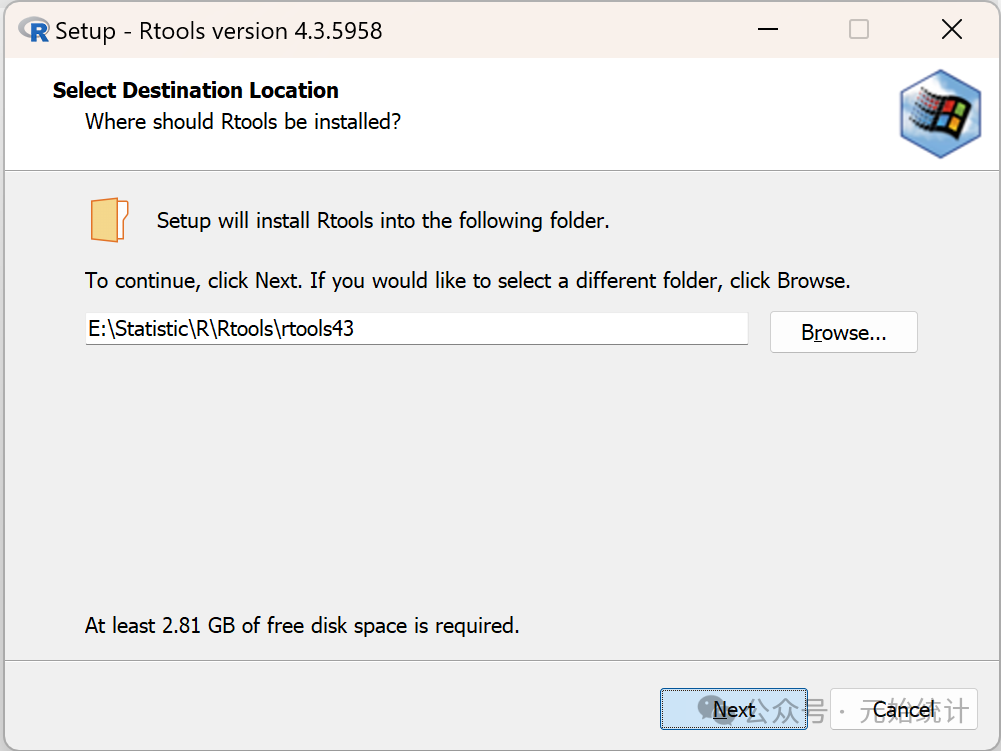Image resolution: width=1001 pixels, height=751 pixels.
Task: Click the 'Where should Rtools be installed?' subtitle
Action: [x=243, y=122]
